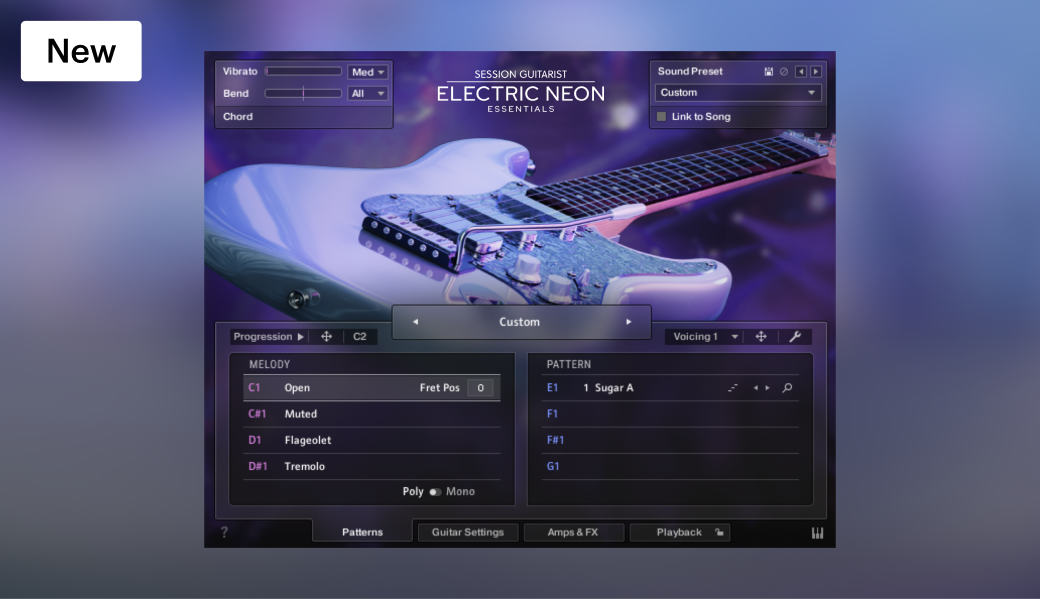Open the Custom song preset browser
Image resolution: width=1040 pixels, height=599 pixels.
(x=519, y=322)
